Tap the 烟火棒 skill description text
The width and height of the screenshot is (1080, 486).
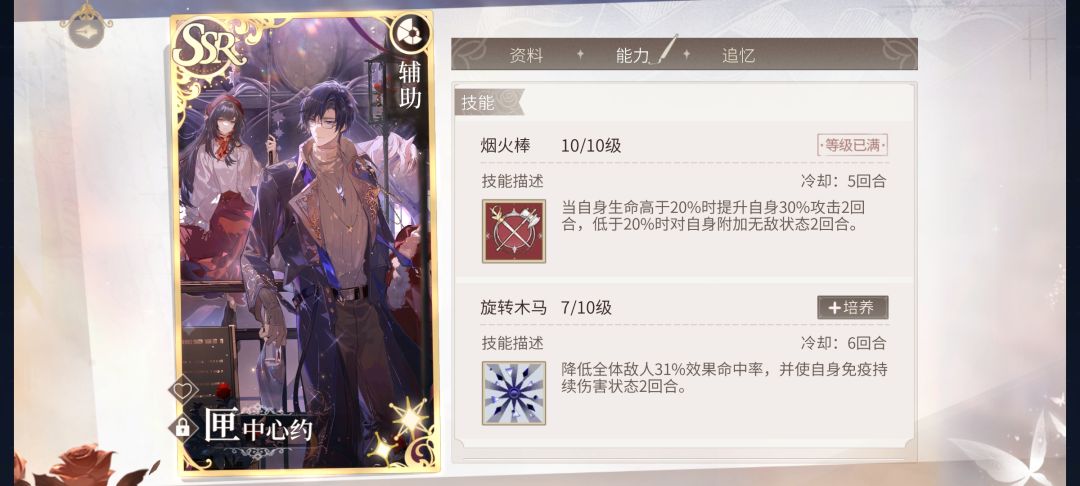714,216
